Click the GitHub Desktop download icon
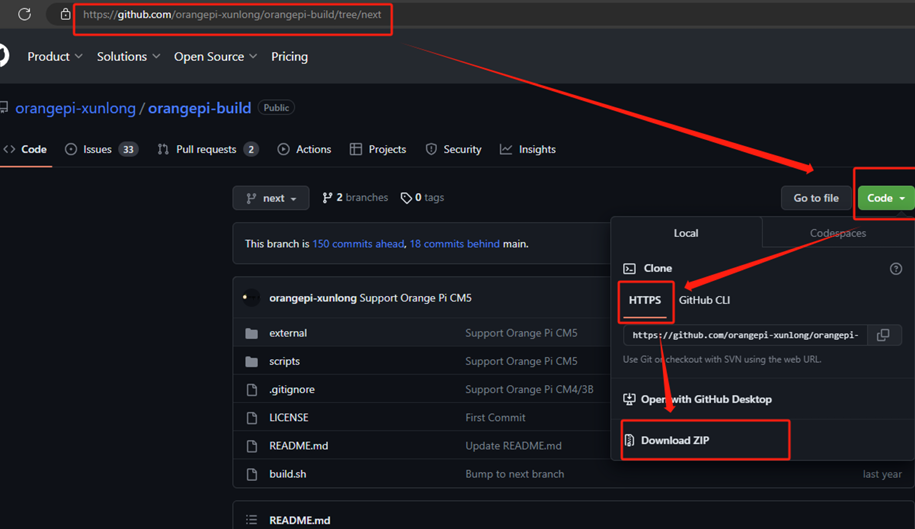The width and height of the screenshot is (915, 529). tap(629, 399)
